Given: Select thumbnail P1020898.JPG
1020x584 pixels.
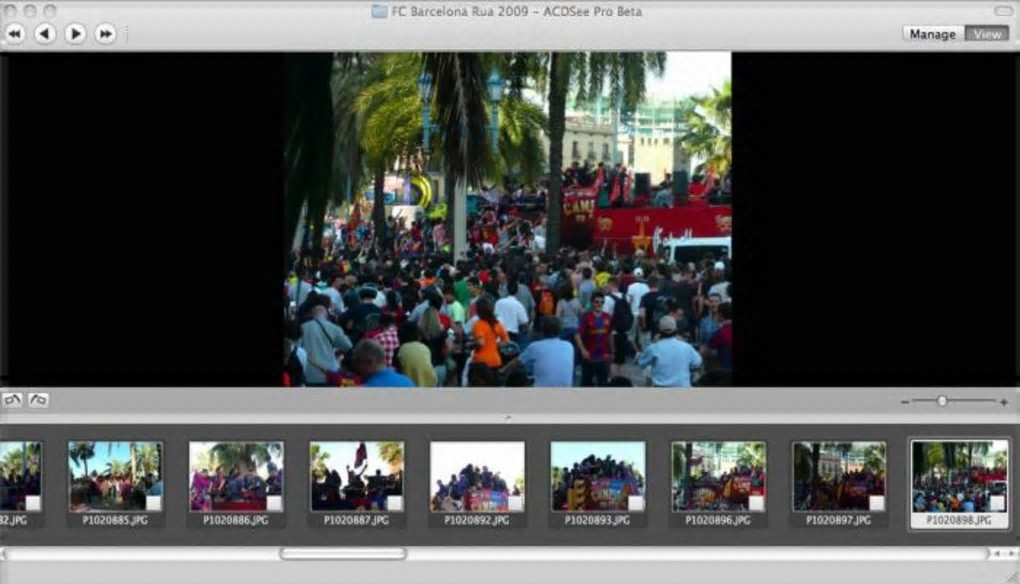Looking at the screenshot, I should pyautogui.click(x=960, y=476).
